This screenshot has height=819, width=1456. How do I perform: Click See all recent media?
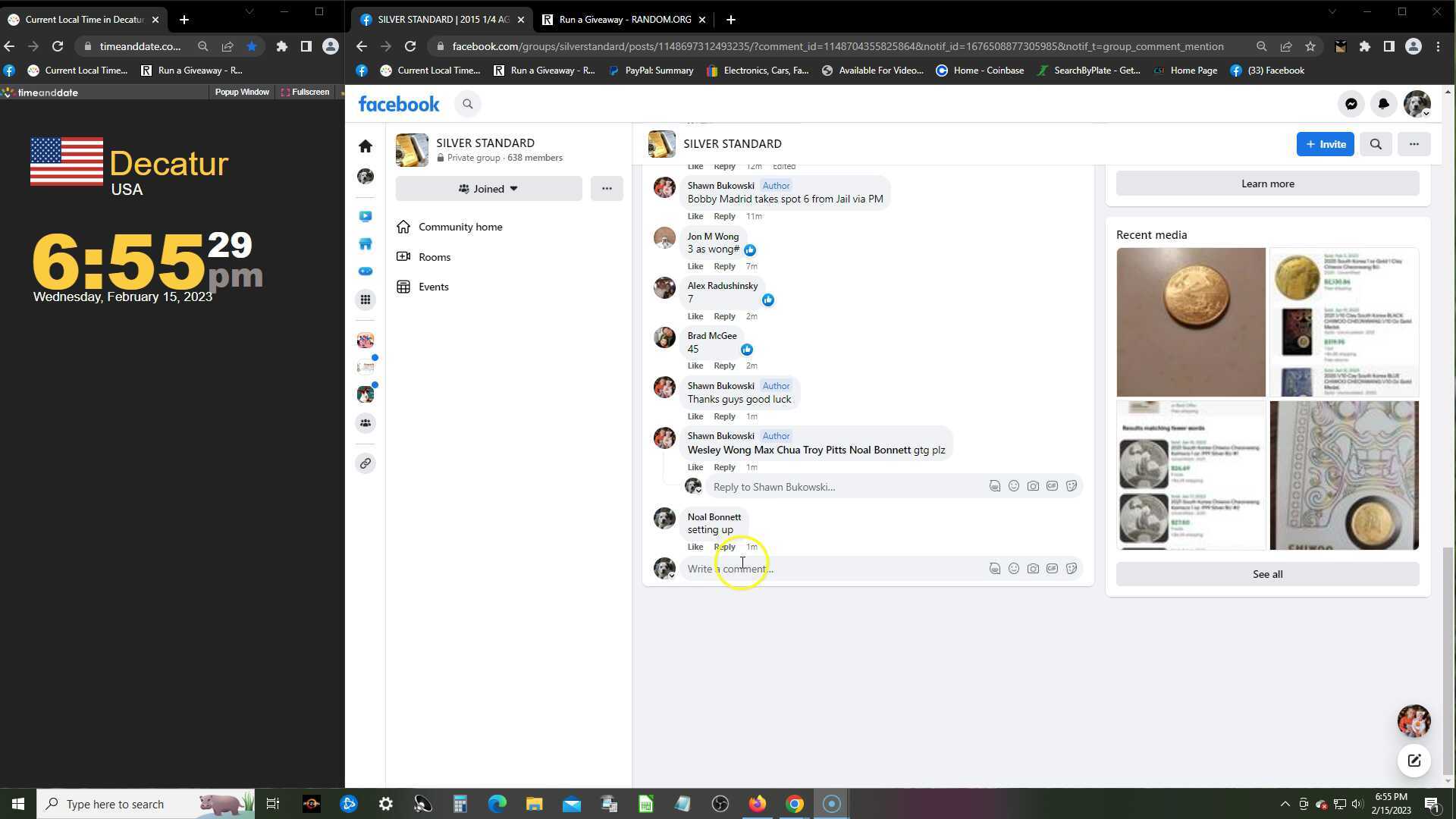pos(1267,574)
